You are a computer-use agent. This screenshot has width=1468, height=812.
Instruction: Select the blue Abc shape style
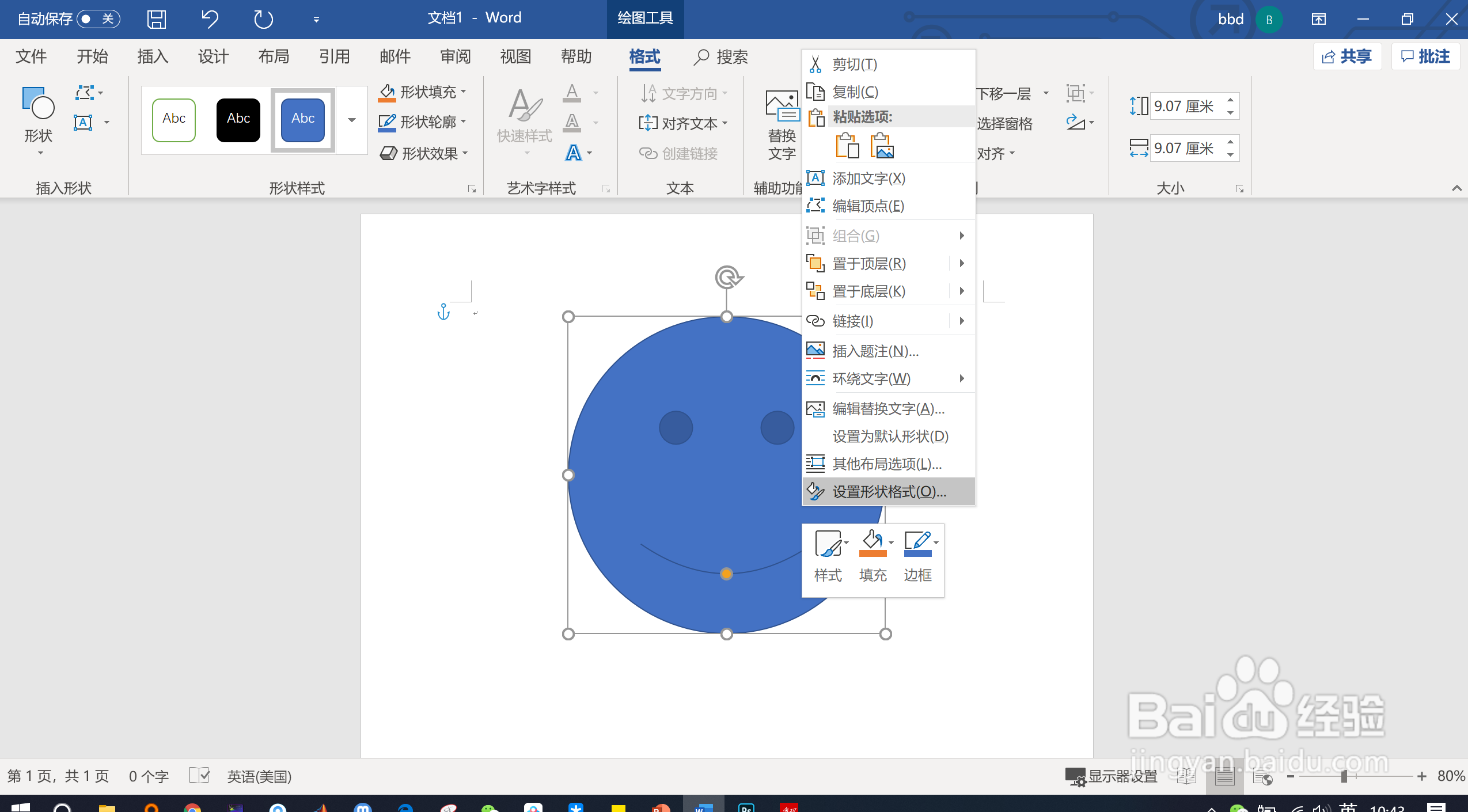[x=303, y=120]
